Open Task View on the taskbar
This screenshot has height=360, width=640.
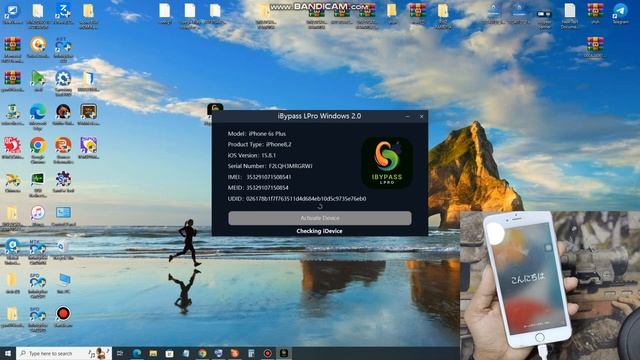point(120,353)
